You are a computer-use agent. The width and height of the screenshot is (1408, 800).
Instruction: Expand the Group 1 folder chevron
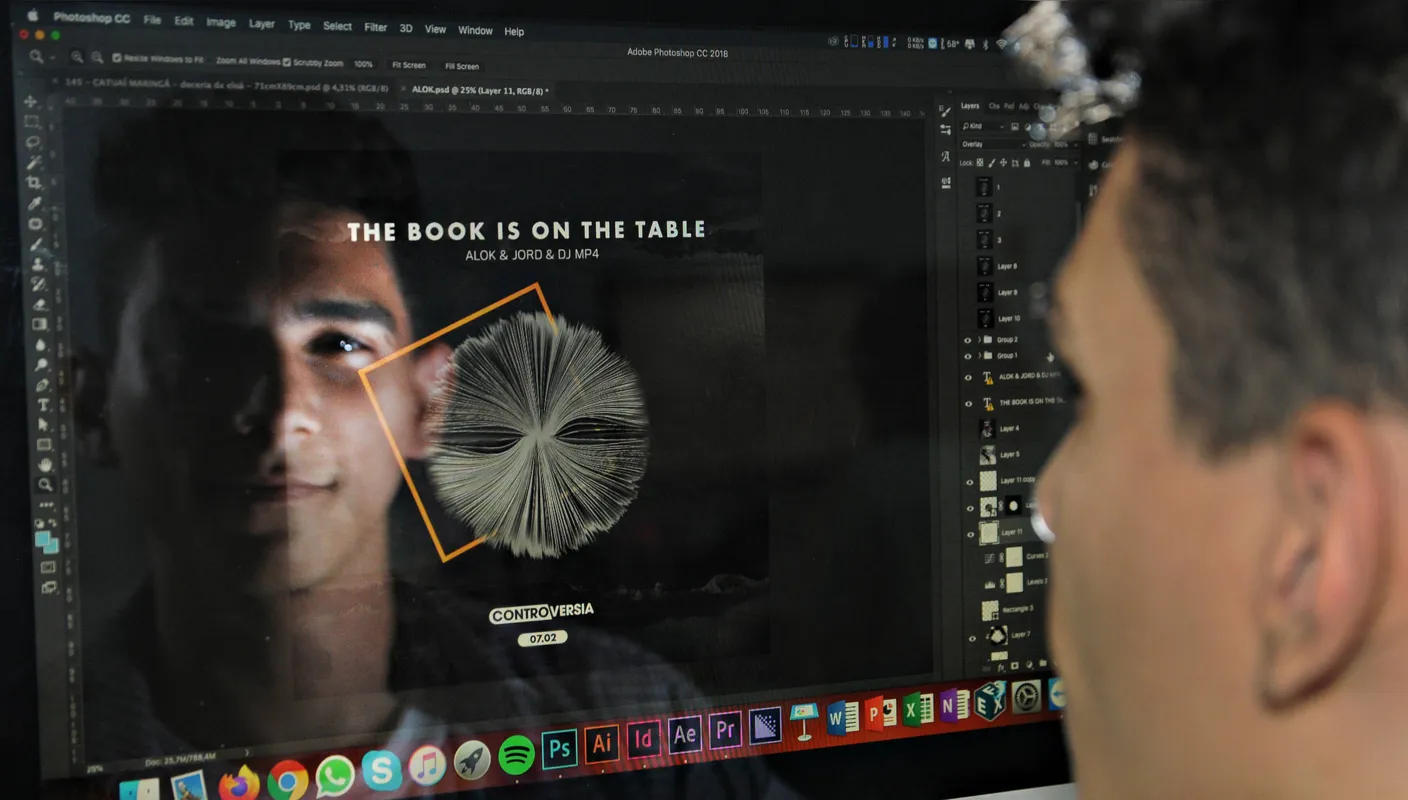(x=978, y=356)
